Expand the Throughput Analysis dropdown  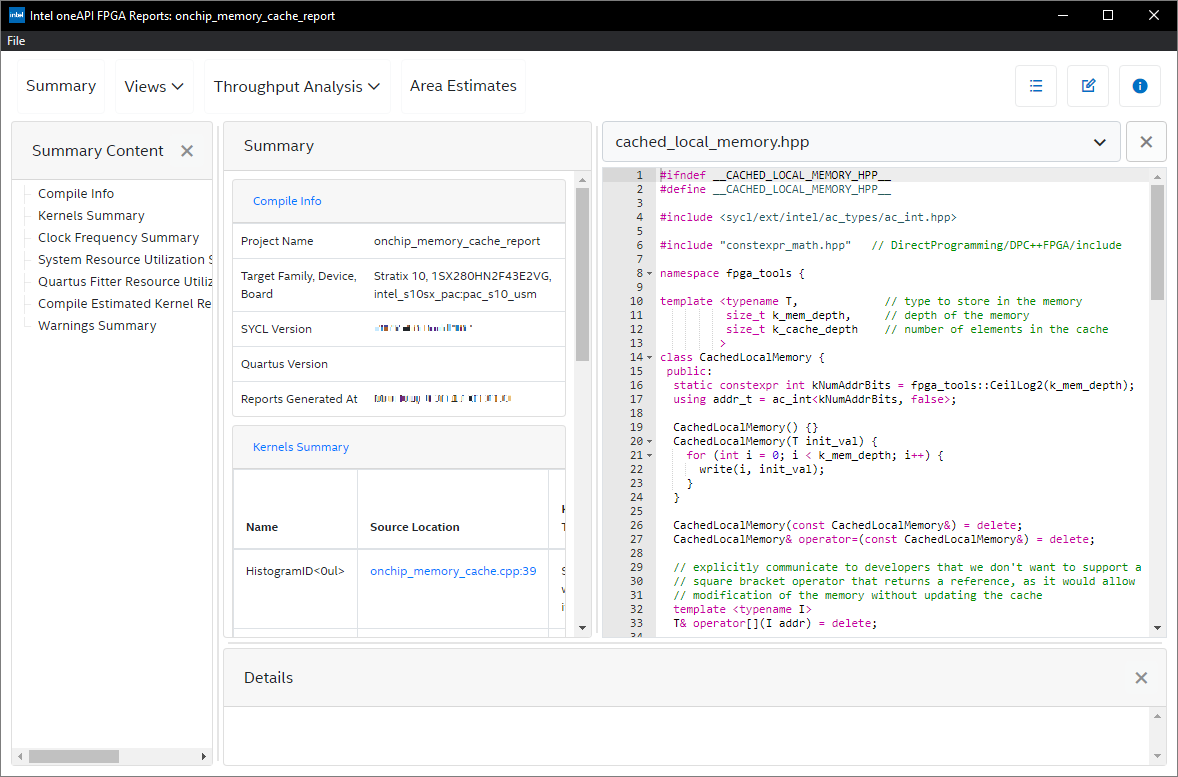click(x=297, y=87)
